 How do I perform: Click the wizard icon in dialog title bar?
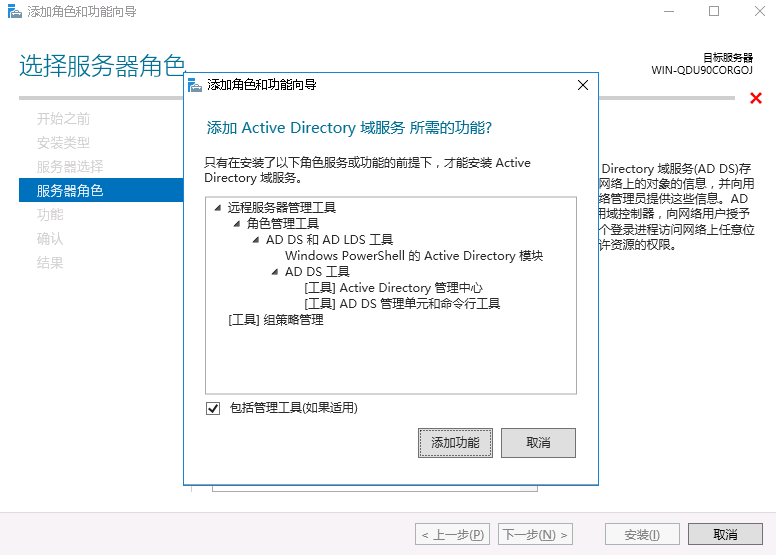pyautogui.click(x=195, y=85)
